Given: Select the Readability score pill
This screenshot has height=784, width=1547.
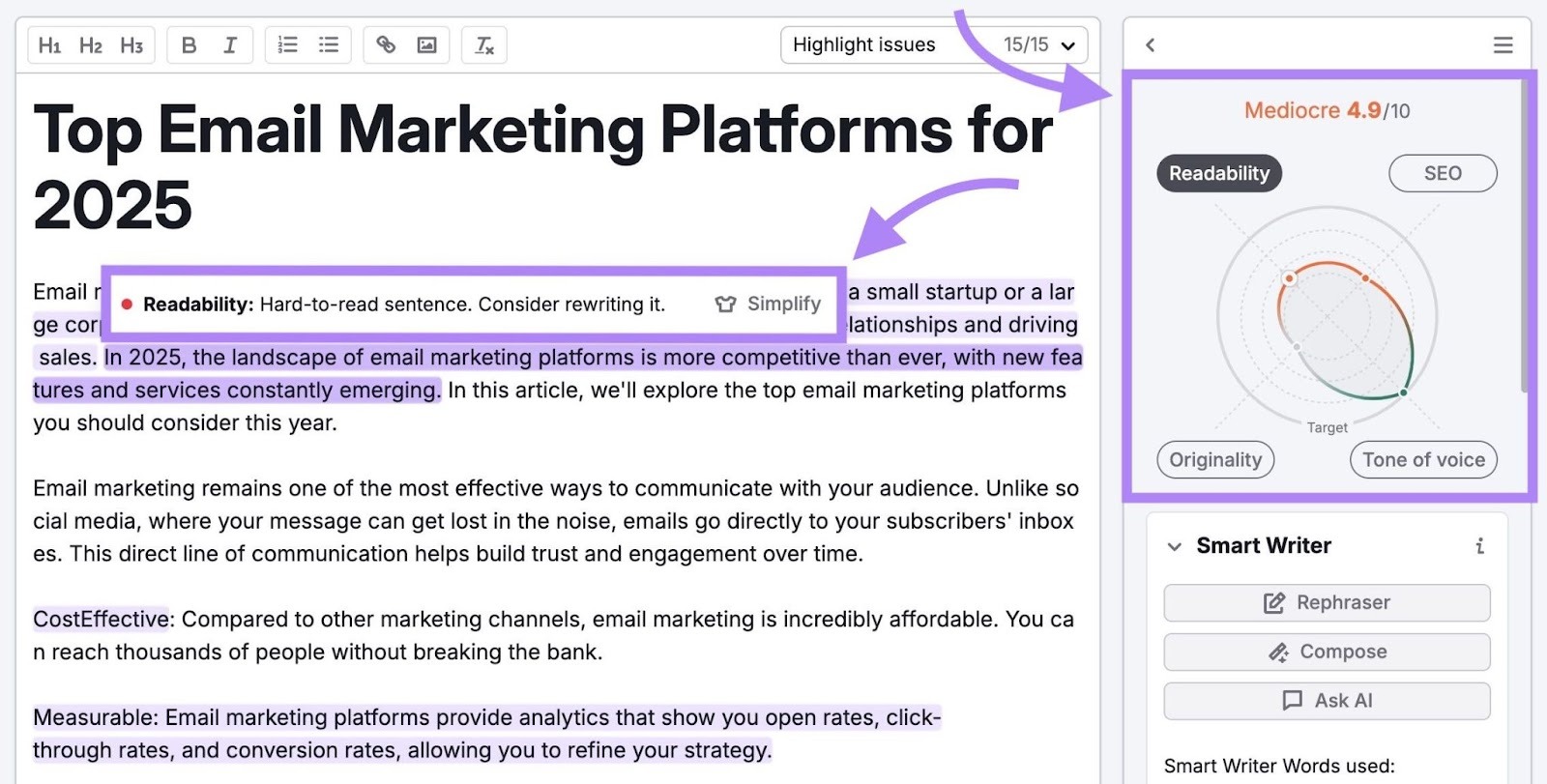Looking at the screenshot, I should coord(1218,174).
